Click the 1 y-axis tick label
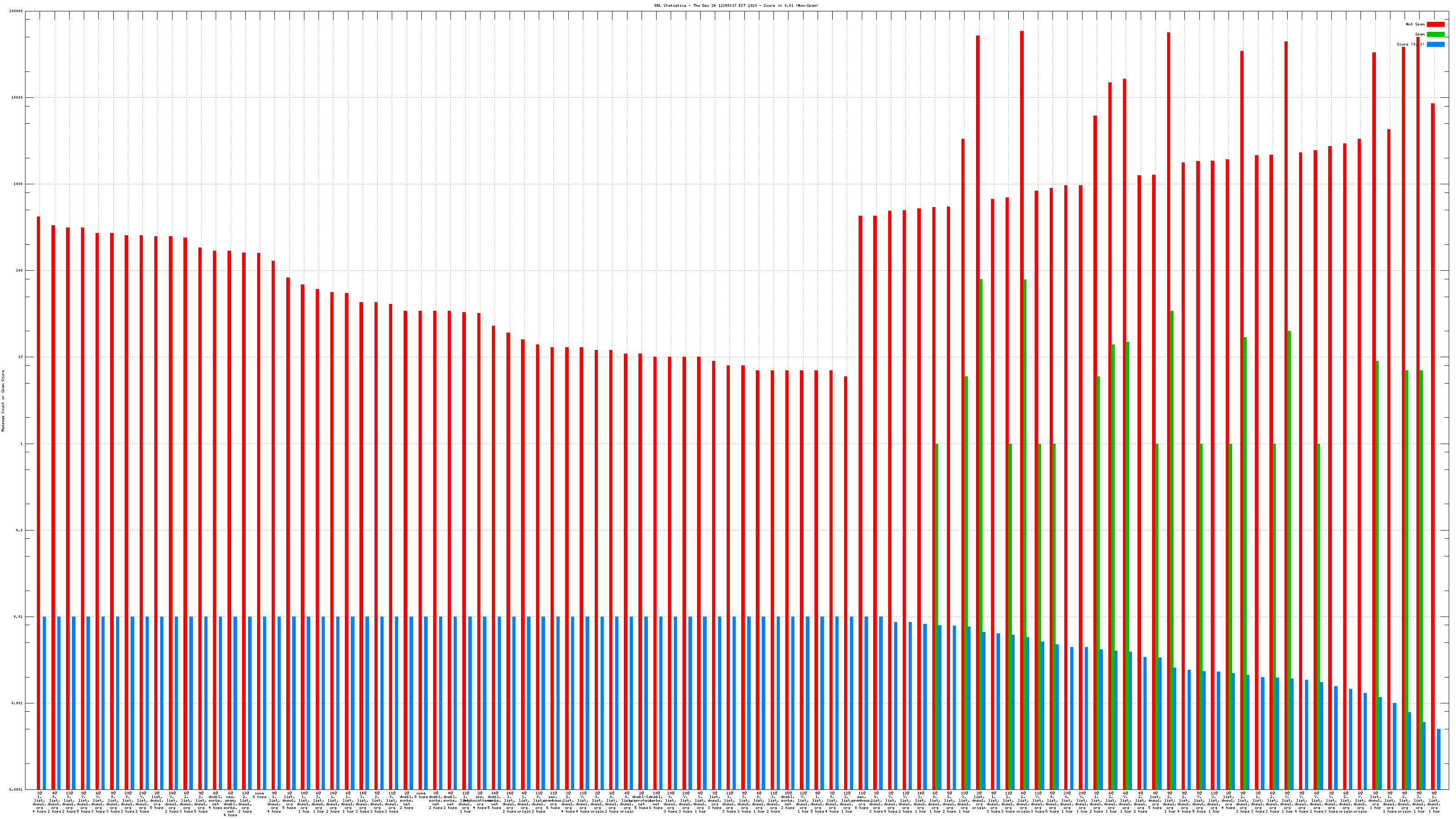 21,444
